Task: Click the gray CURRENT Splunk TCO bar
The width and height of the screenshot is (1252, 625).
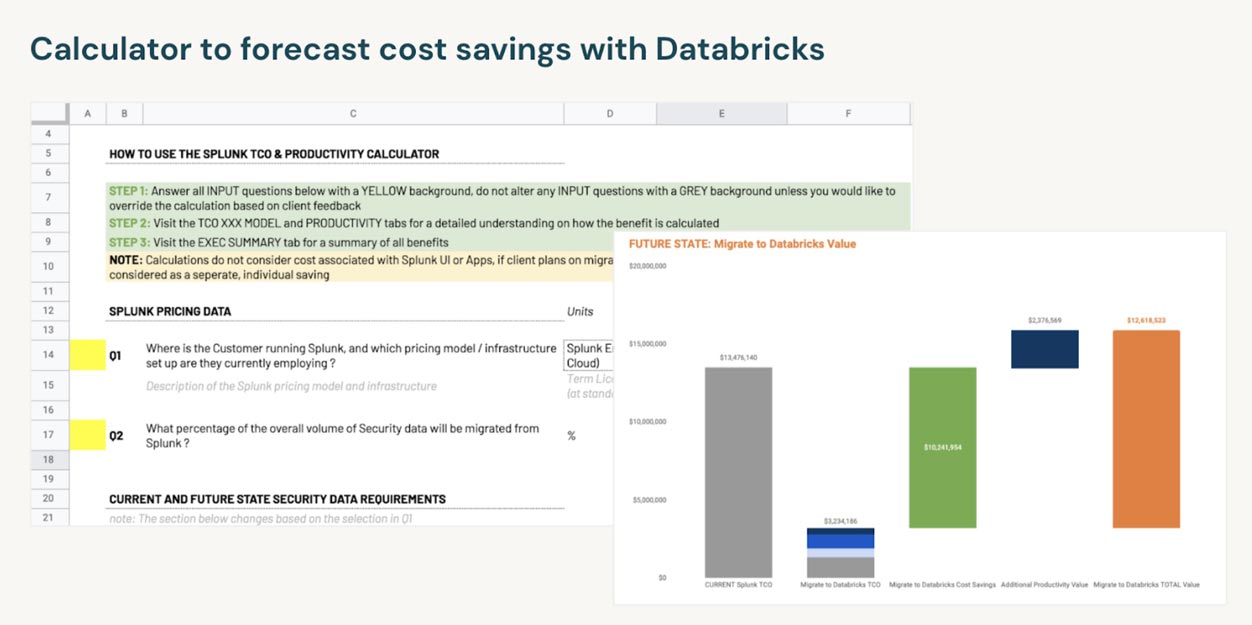Action: [738, 472]
